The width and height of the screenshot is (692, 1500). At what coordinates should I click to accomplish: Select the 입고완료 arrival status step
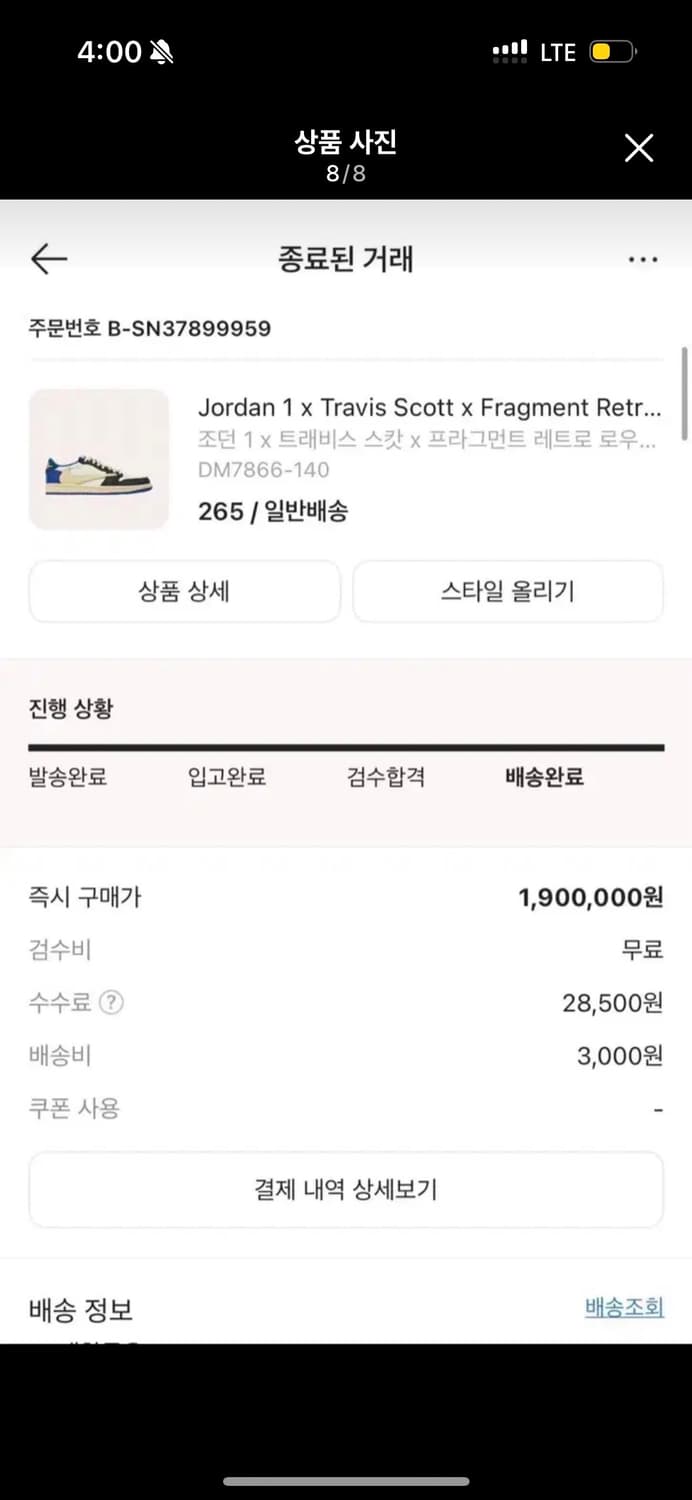[226, 777]
